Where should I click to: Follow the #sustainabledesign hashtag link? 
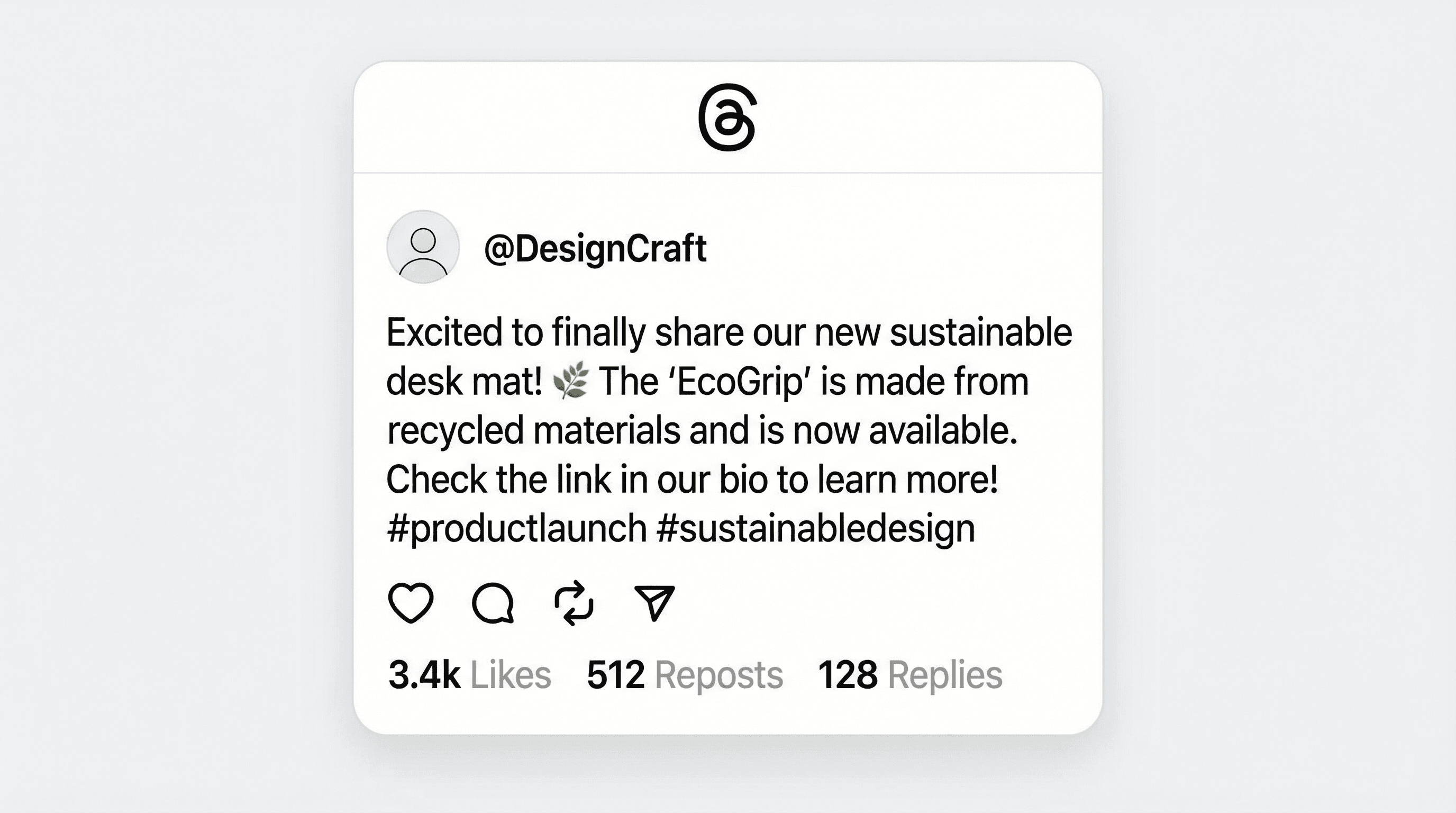click(x=816, y=529)
